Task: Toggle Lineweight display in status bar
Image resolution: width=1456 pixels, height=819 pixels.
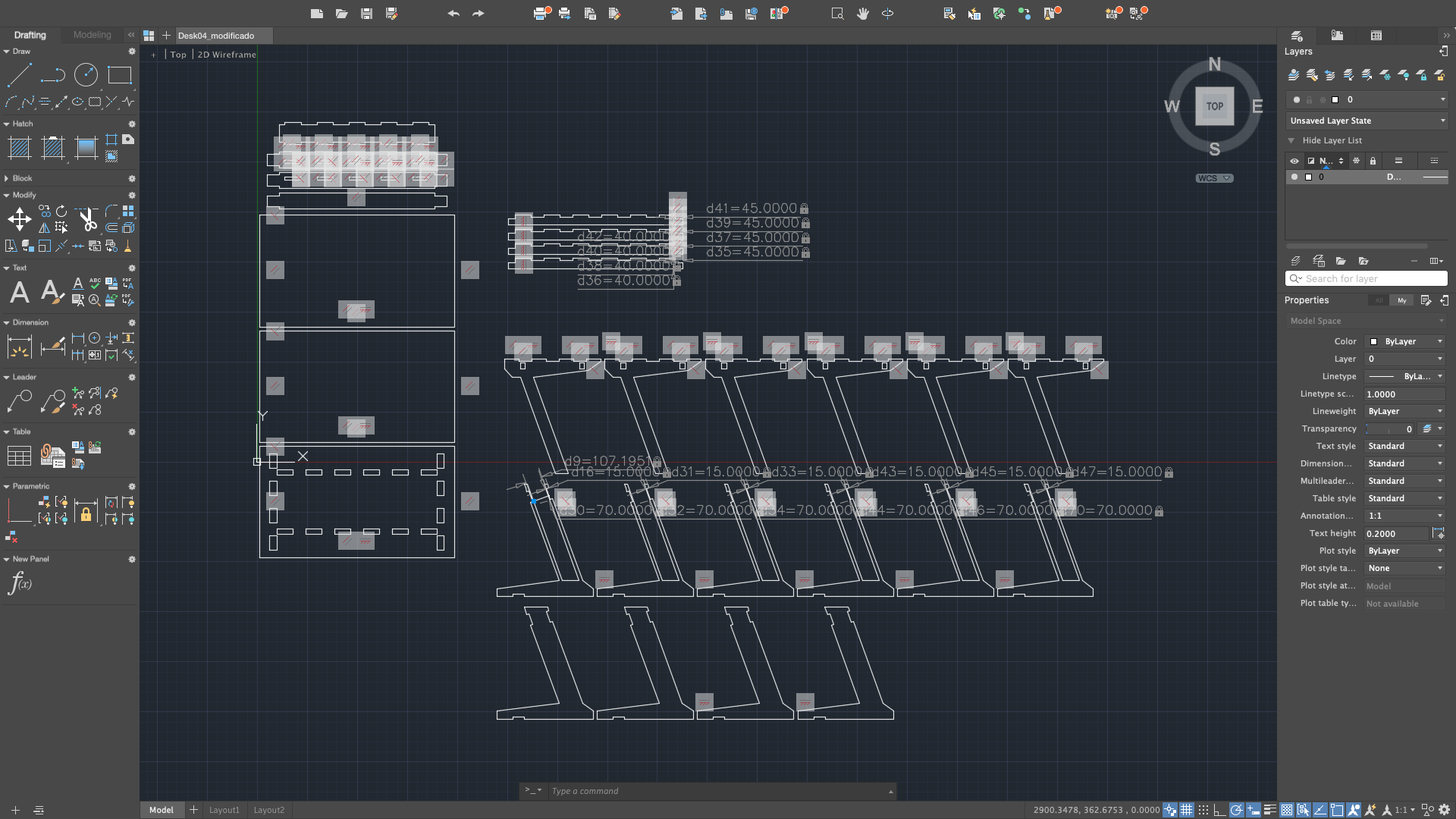Action: (1270, 810)
